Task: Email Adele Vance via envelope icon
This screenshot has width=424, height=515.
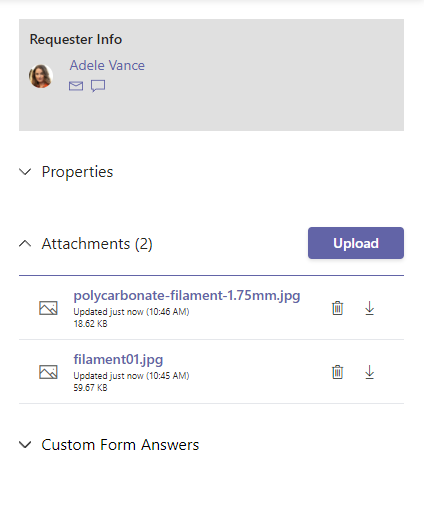Action: (x=76, y=86)
